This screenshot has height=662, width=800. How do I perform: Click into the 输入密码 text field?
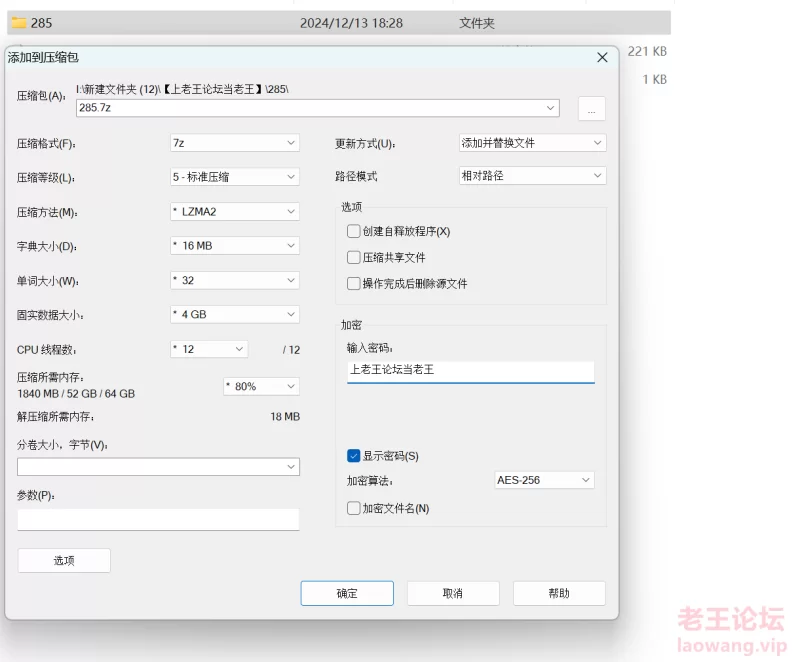[x=470, y=370]
